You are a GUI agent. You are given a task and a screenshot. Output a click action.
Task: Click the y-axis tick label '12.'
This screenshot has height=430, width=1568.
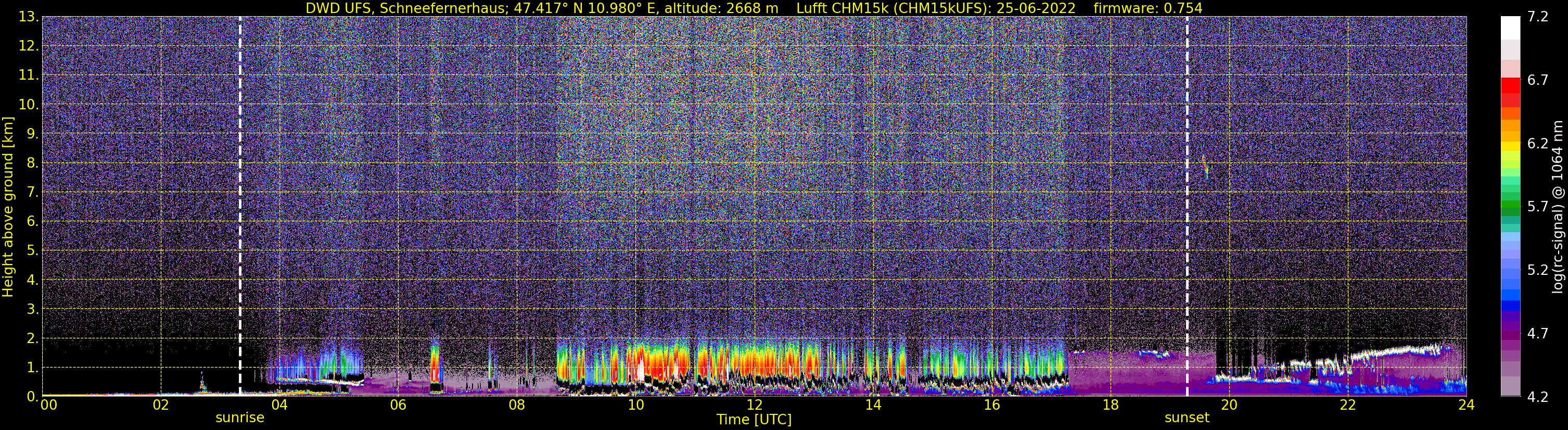click(x=29, y=46)
